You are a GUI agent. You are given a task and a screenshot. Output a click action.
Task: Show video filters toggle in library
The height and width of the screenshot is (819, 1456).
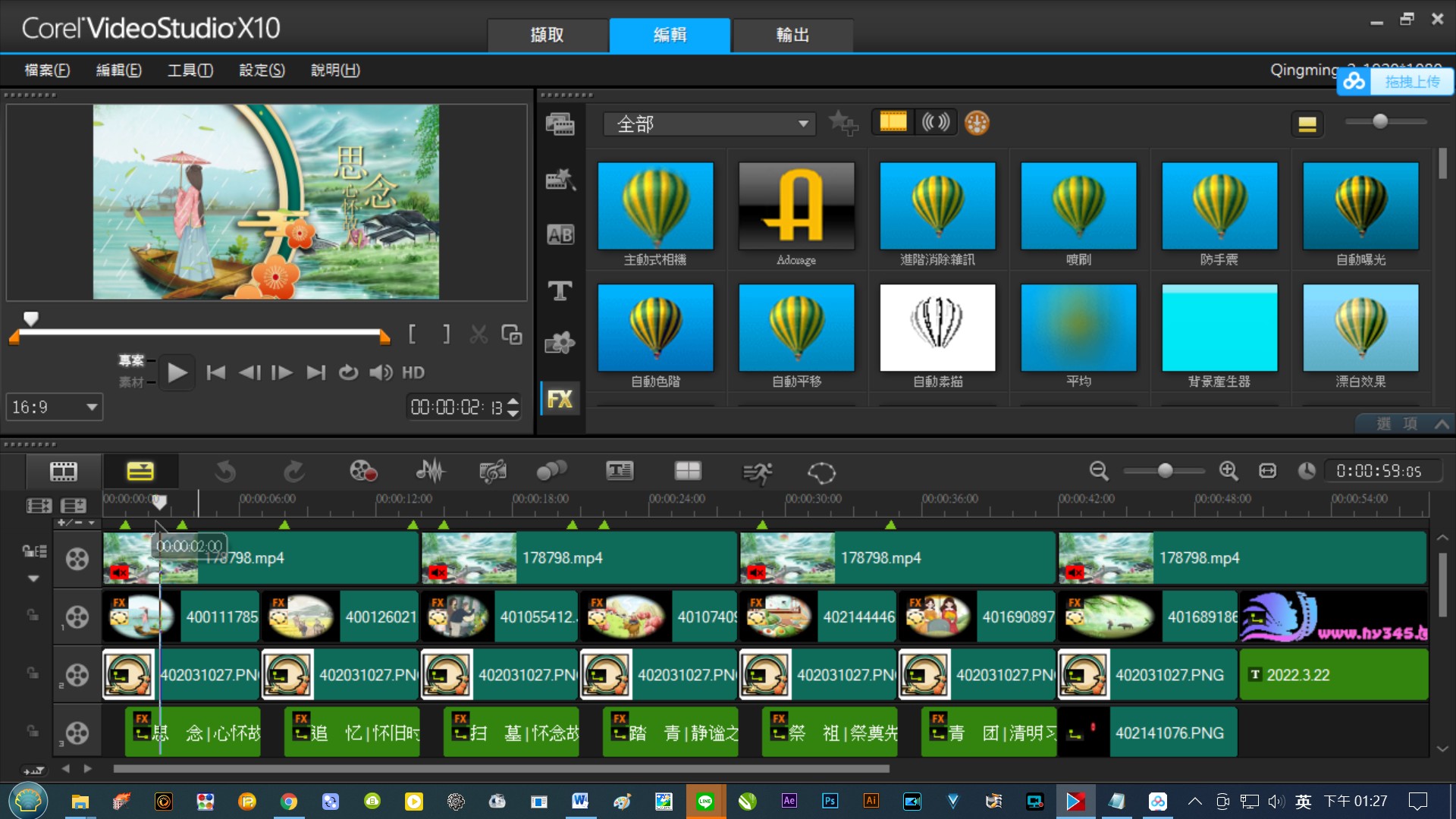point(893,122)
